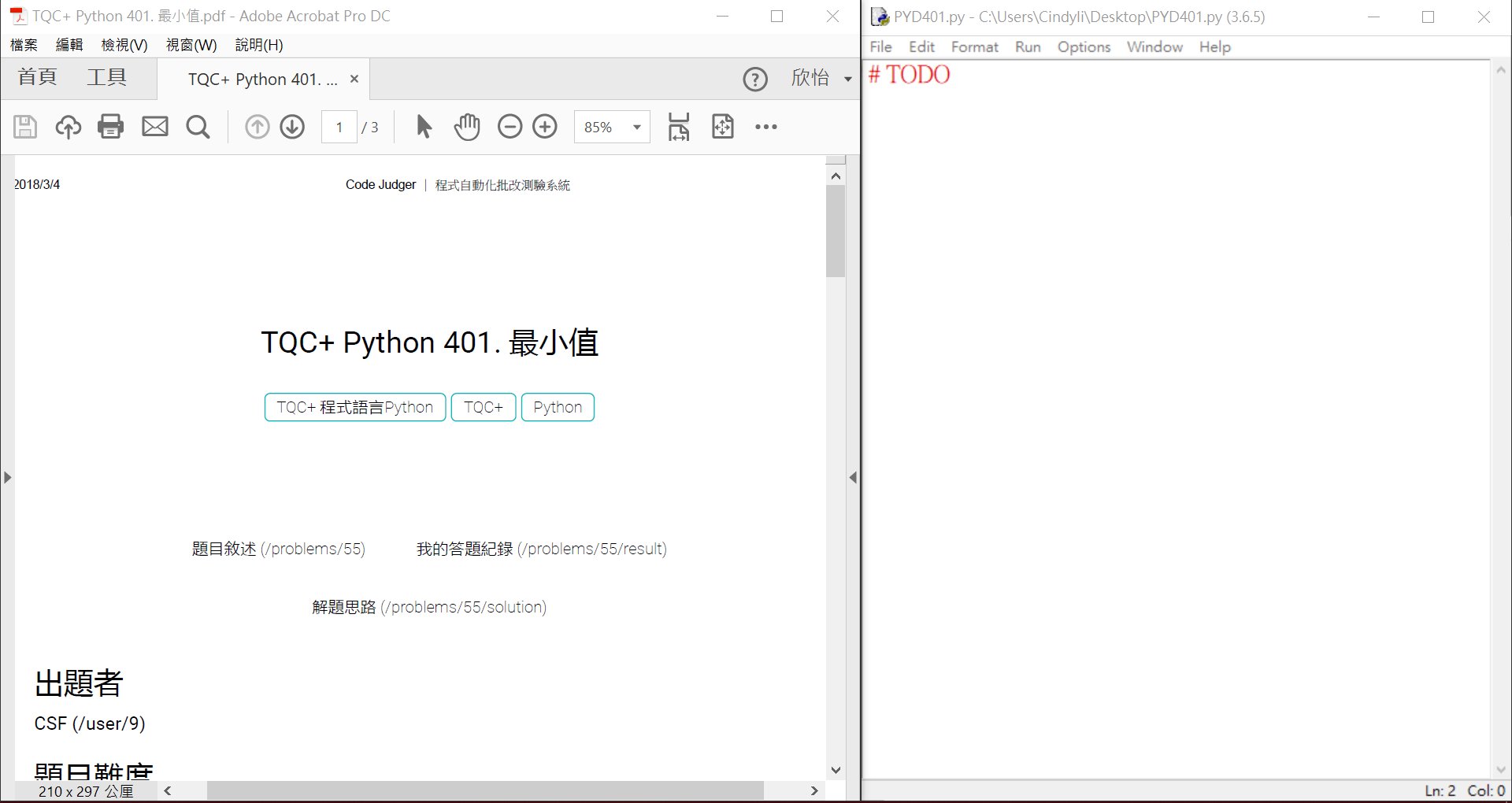This screenshot has width=1512, height=803.
Task: Click scroll down arrow in PDF view
Action: pos(836,770)
